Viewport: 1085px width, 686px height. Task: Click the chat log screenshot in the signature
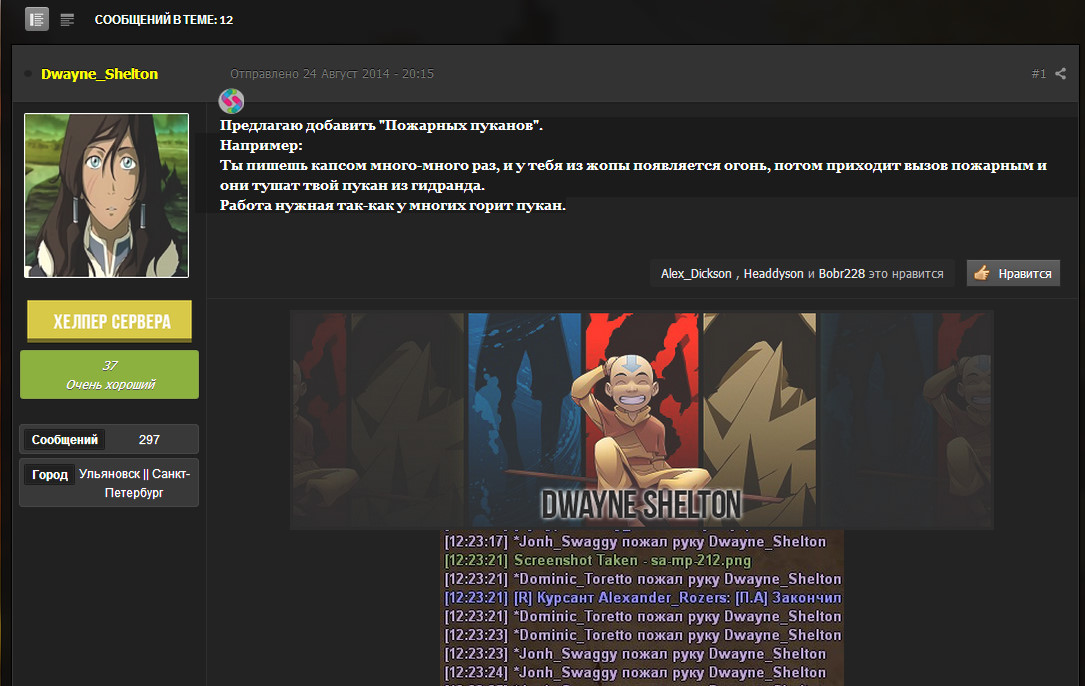643,608
